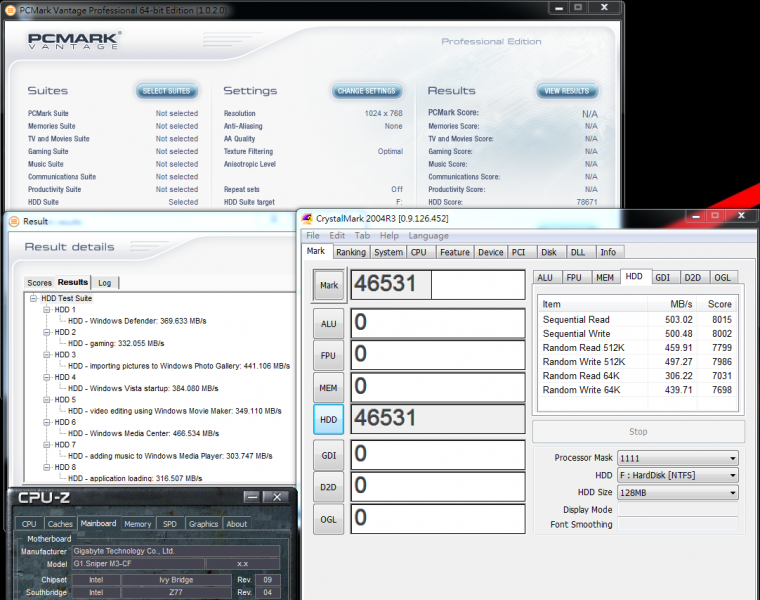
Task: Select the GDI results tab
Action: (x=662, y=277)
